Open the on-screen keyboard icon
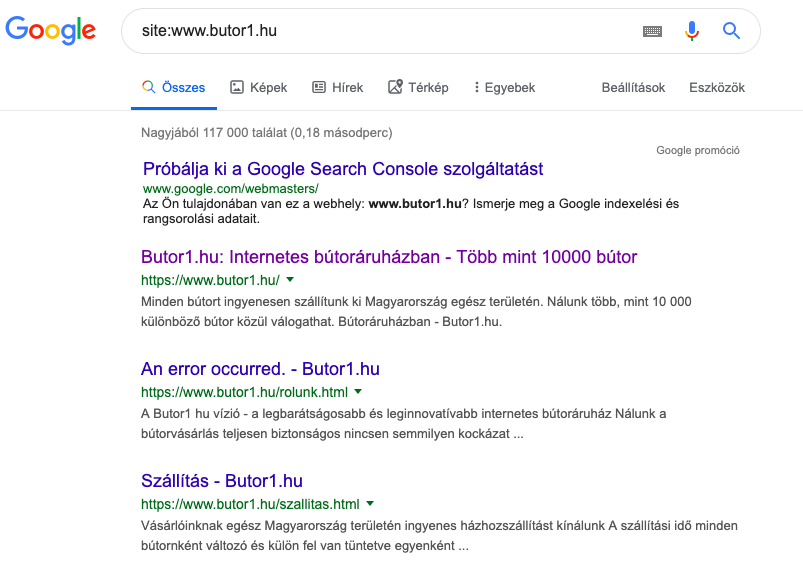Viewport: 803px width, 562px height. pyautogui.click(x=652, y=31)
